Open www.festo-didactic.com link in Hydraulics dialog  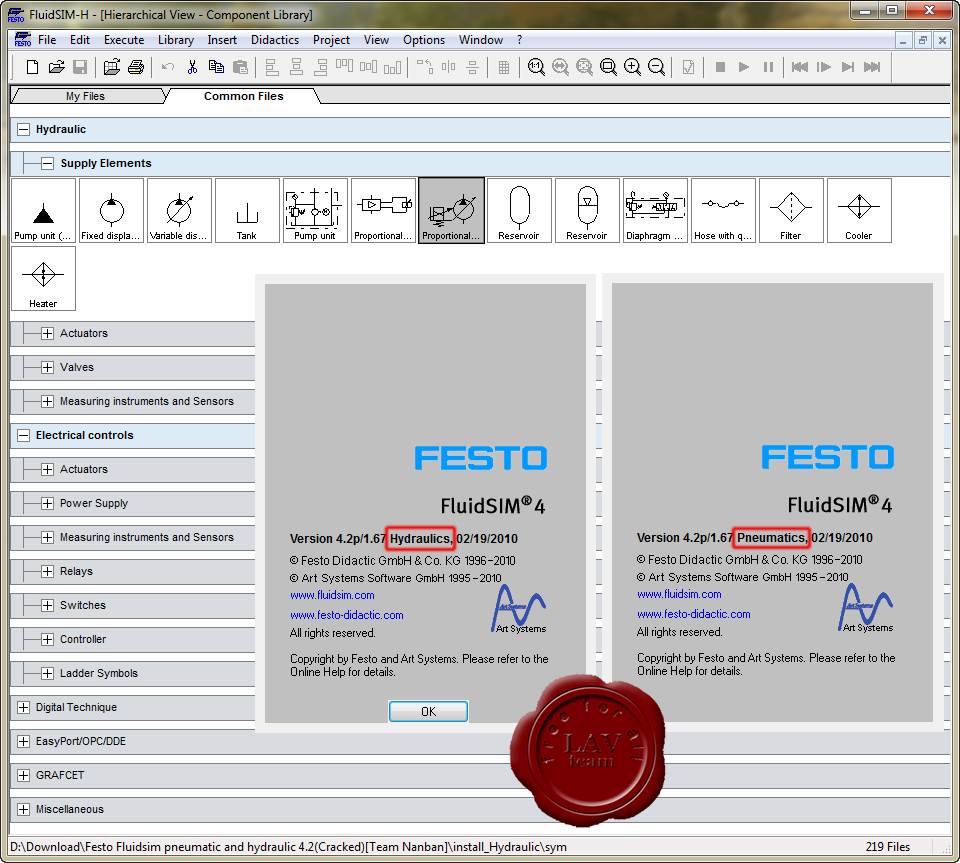[x=347, y=615]
